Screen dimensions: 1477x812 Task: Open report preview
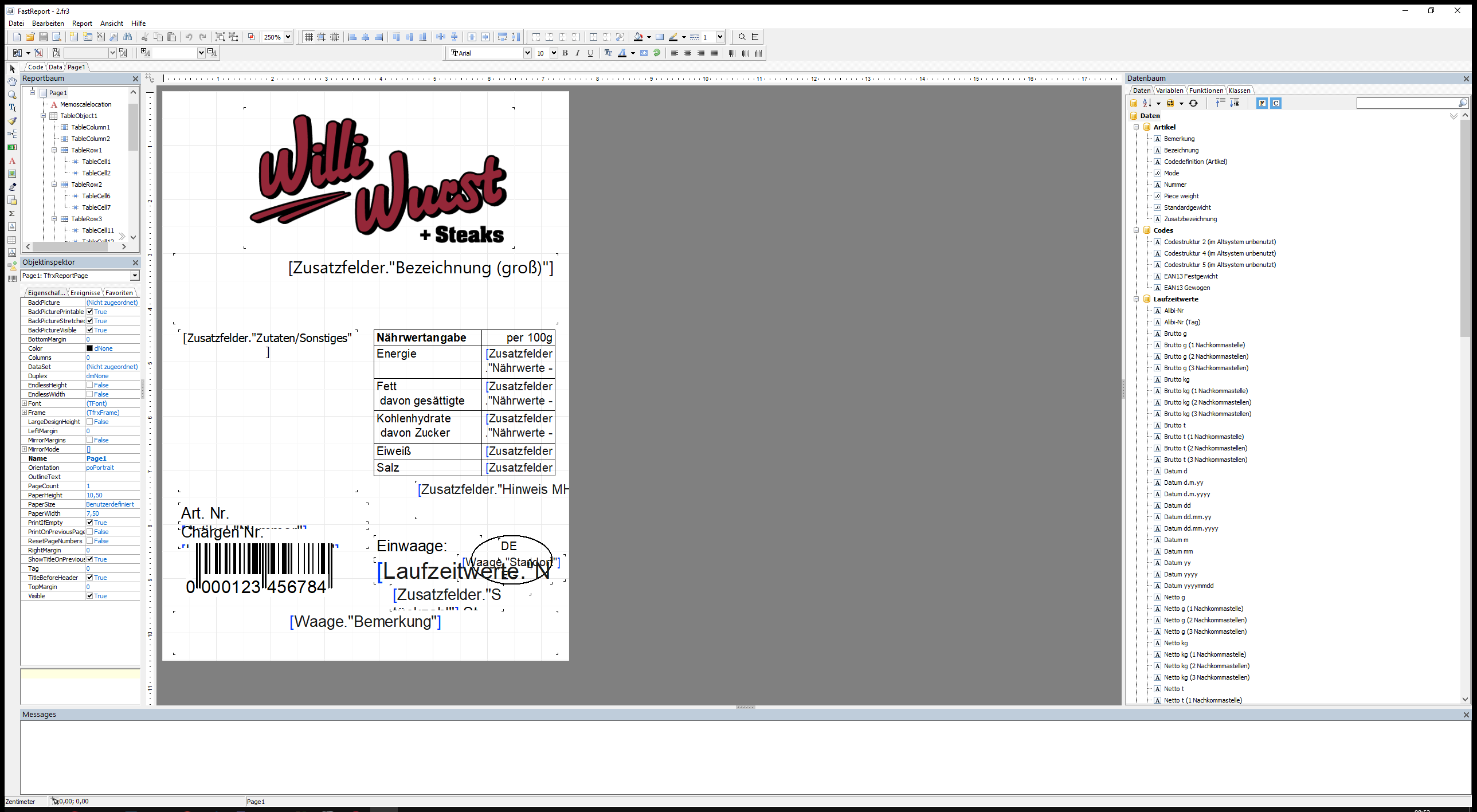pyautogui.click(x=57, y=37)
